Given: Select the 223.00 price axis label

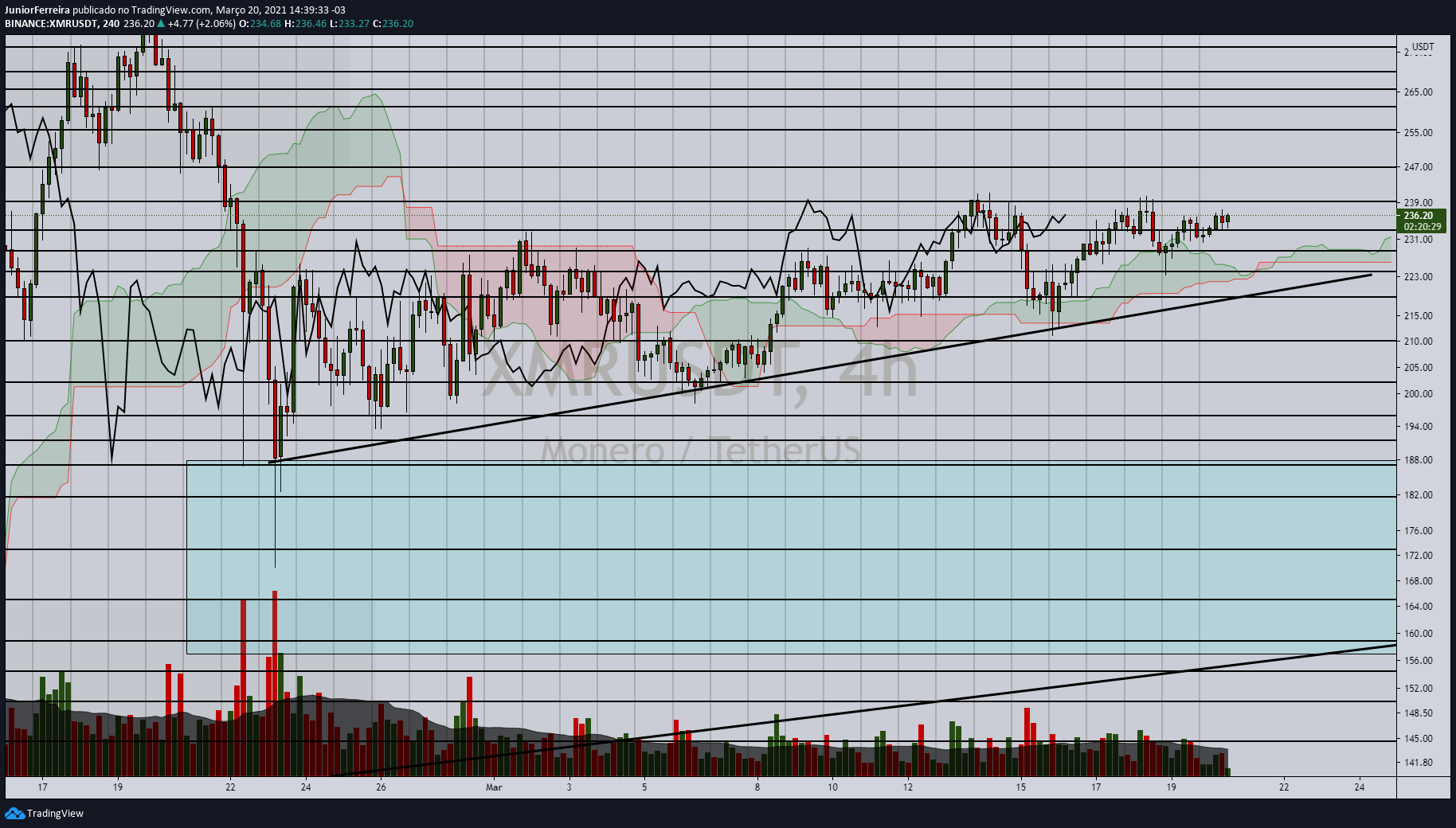Looking at the screenshot, I should pyautogui.click(x=1418, y=276).
